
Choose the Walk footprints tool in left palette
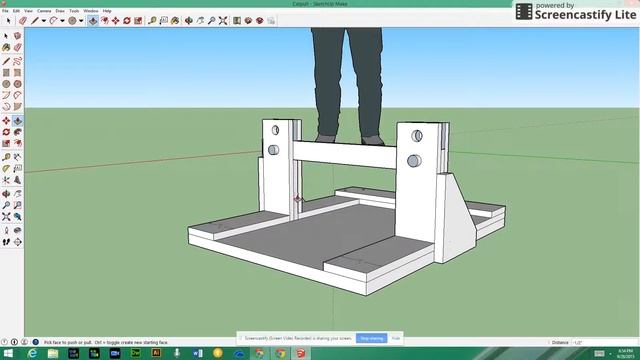[x=6, y=242]
